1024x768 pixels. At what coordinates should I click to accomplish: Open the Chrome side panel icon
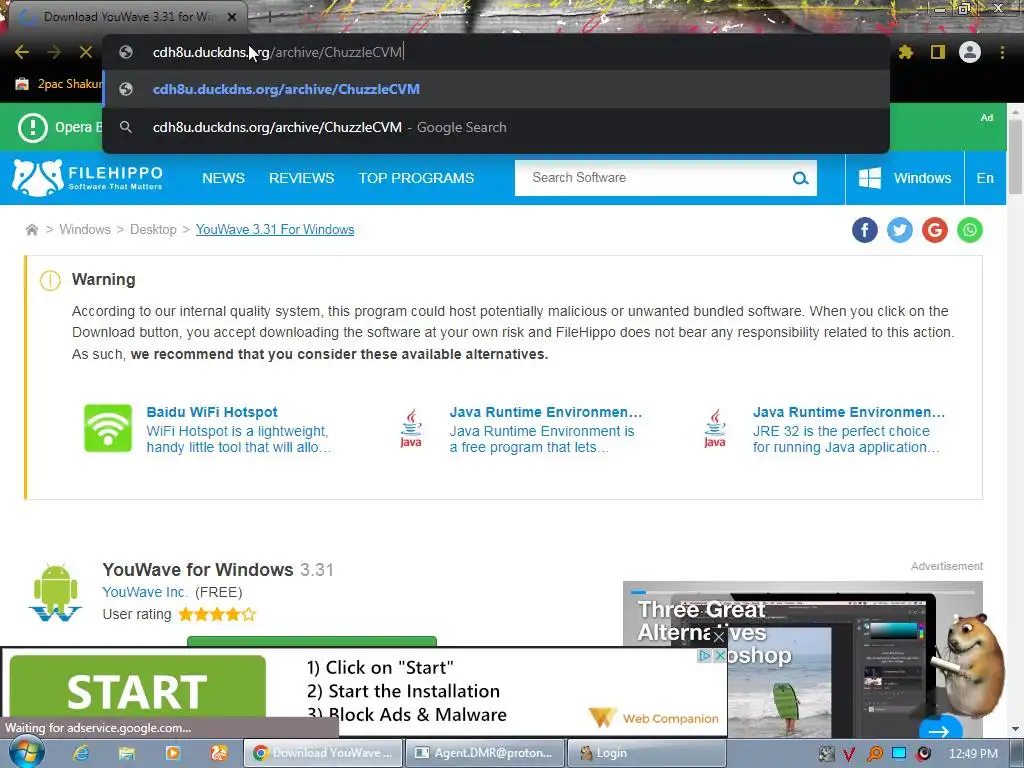[x=938, y=52]
